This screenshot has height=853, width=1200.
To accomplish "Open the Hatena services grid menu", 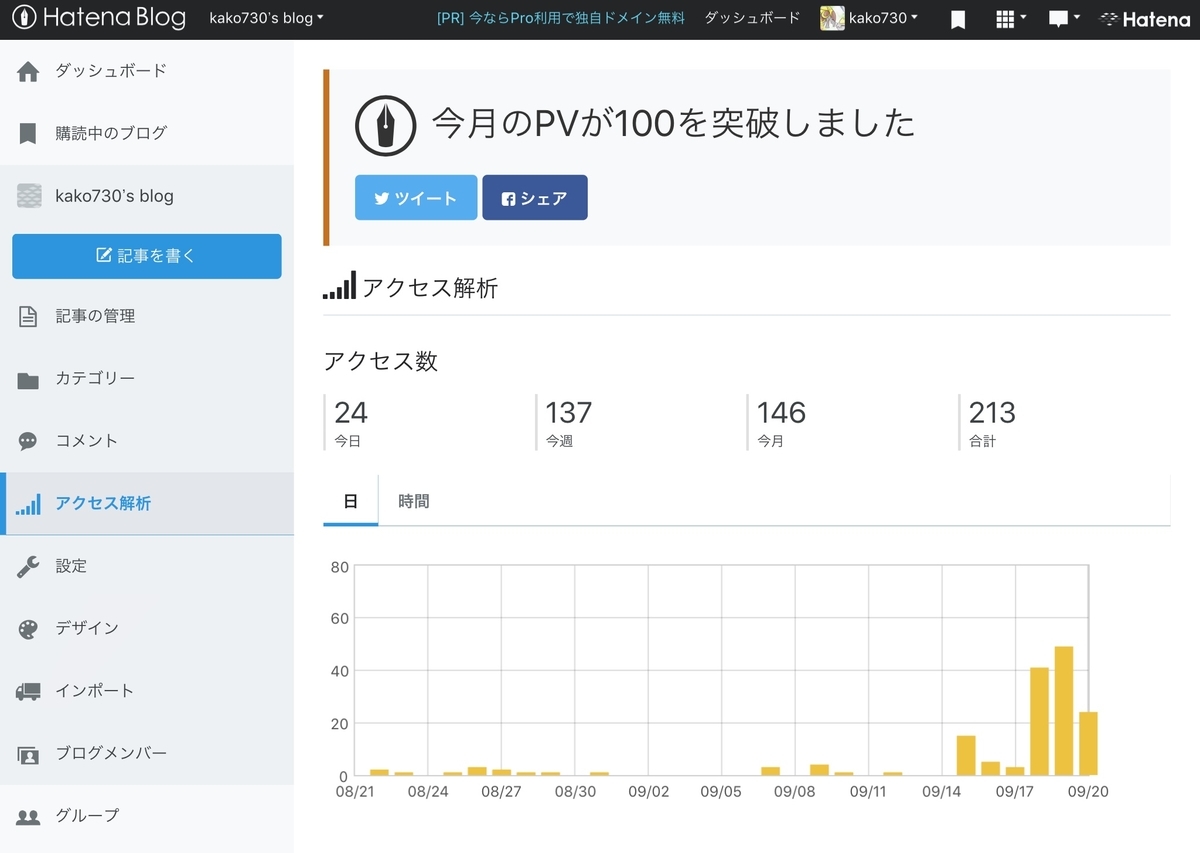I will coord(1012,19).
